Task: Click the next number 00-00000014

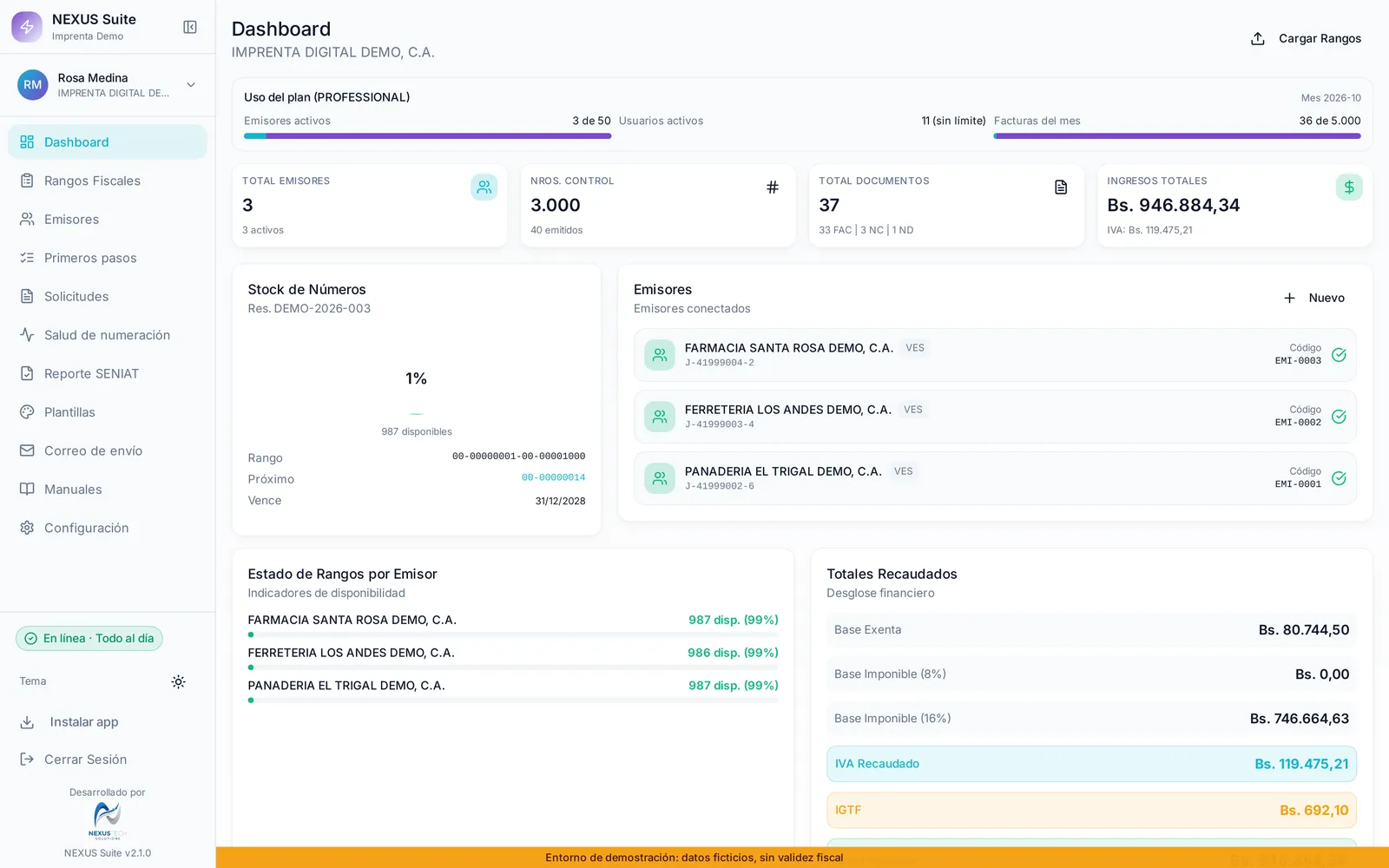Action: (553, 477)
